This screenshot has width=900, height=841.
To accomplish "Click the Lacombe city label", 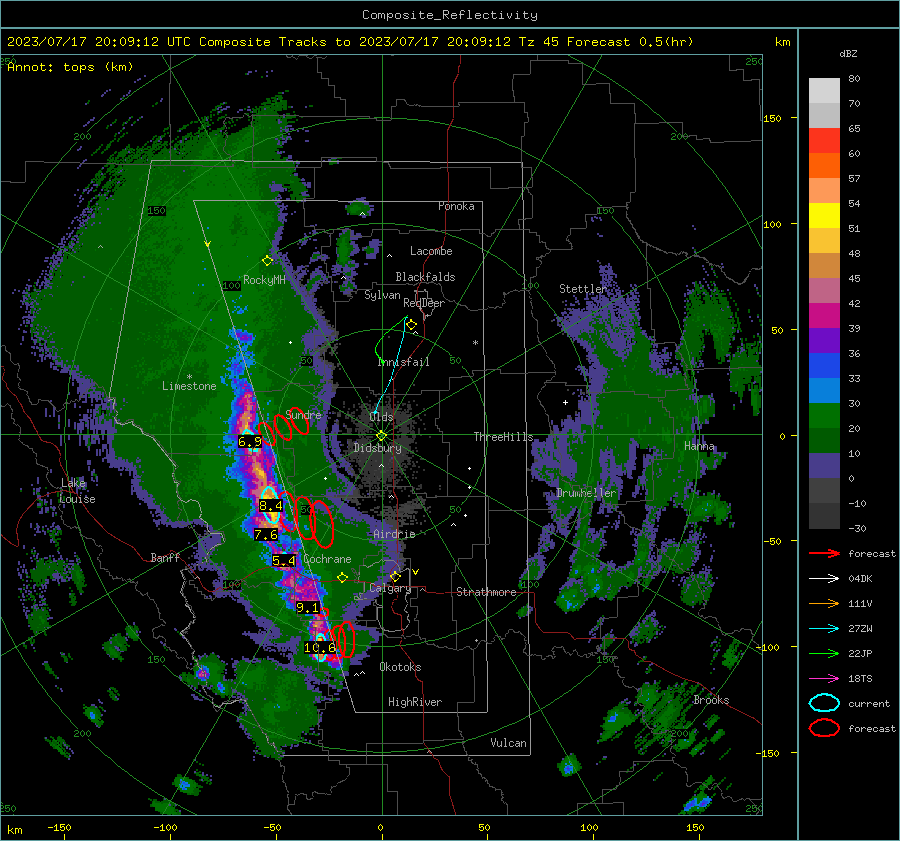I will tap(431, 251).
